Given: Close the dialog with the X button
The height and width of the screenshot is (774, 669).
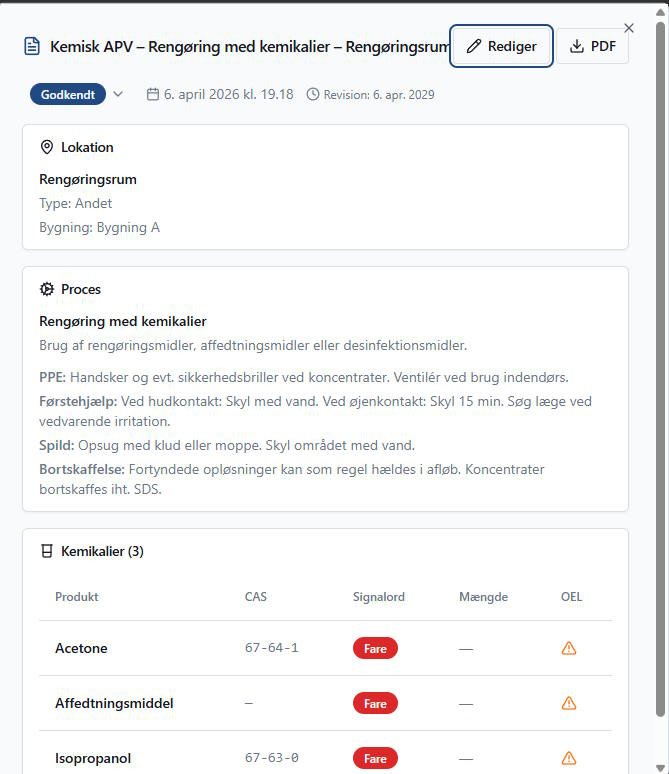Looking at the screenshot, I should point(629,28).
